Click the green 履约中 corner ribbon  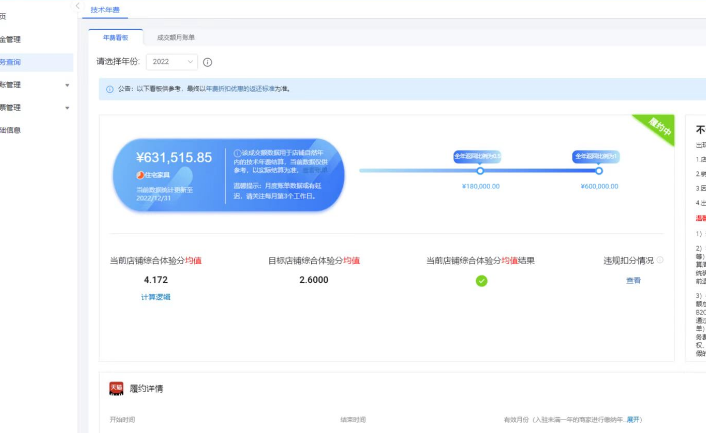tap(659, 127)
